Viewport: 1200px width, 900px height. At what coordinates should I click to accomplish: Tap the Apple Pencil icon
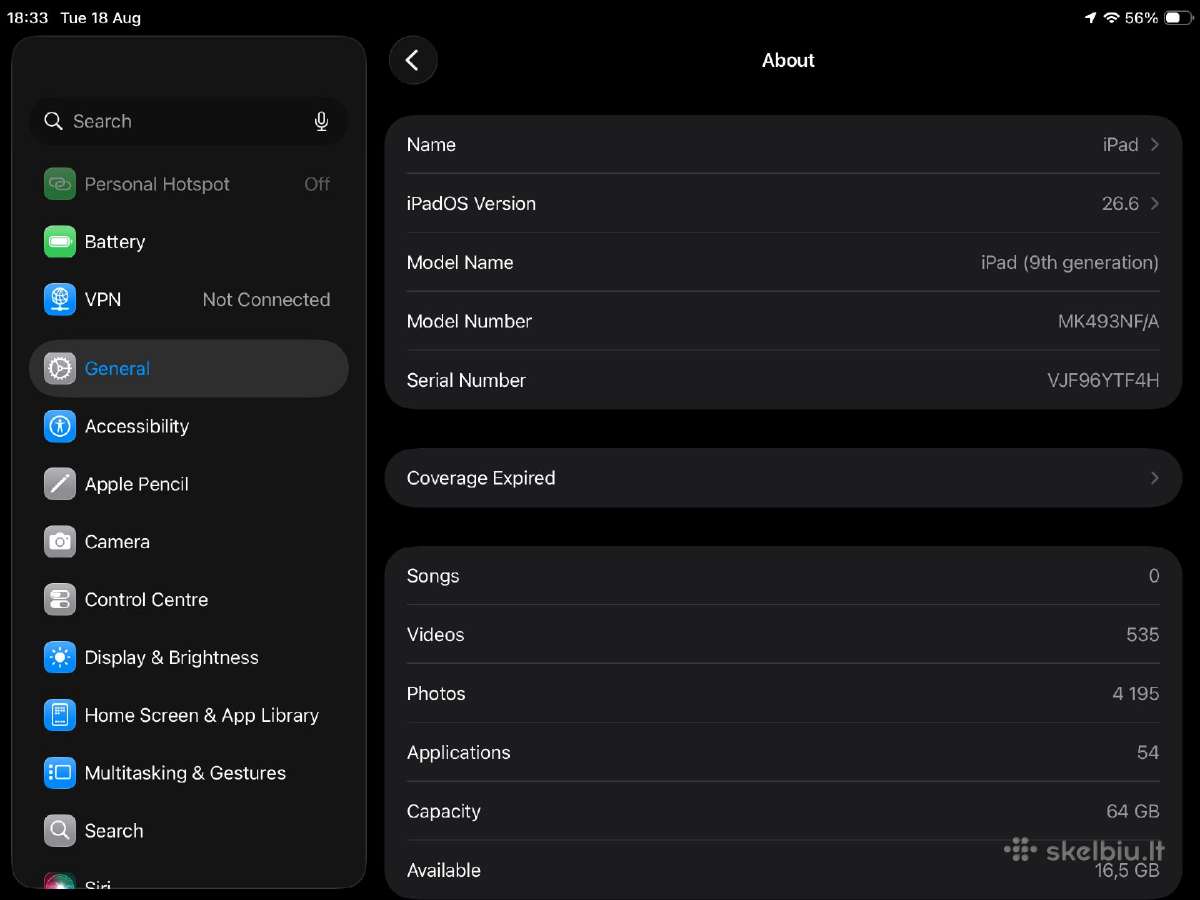pos(60,484)
